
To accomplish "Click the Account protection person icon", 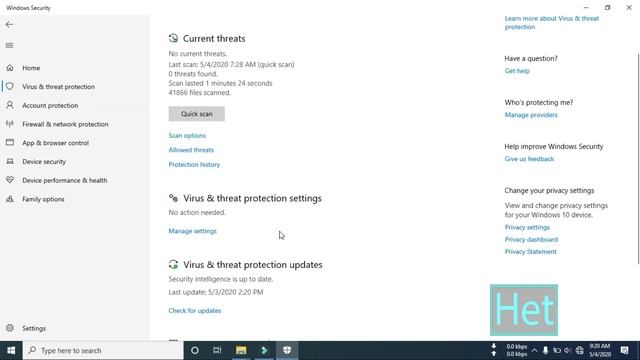I will click(10, 105).
